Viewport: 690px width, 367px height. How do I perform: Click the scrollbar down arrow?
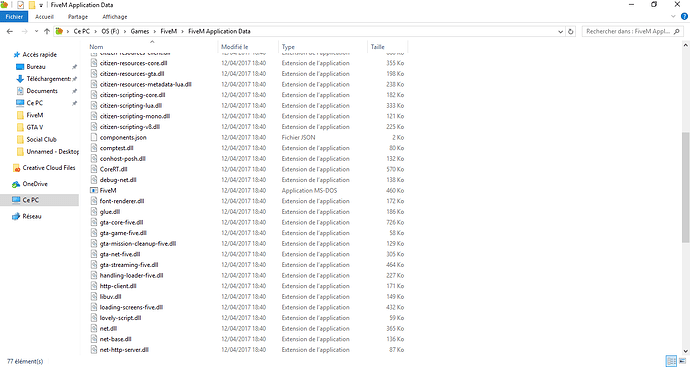point(686,351)
